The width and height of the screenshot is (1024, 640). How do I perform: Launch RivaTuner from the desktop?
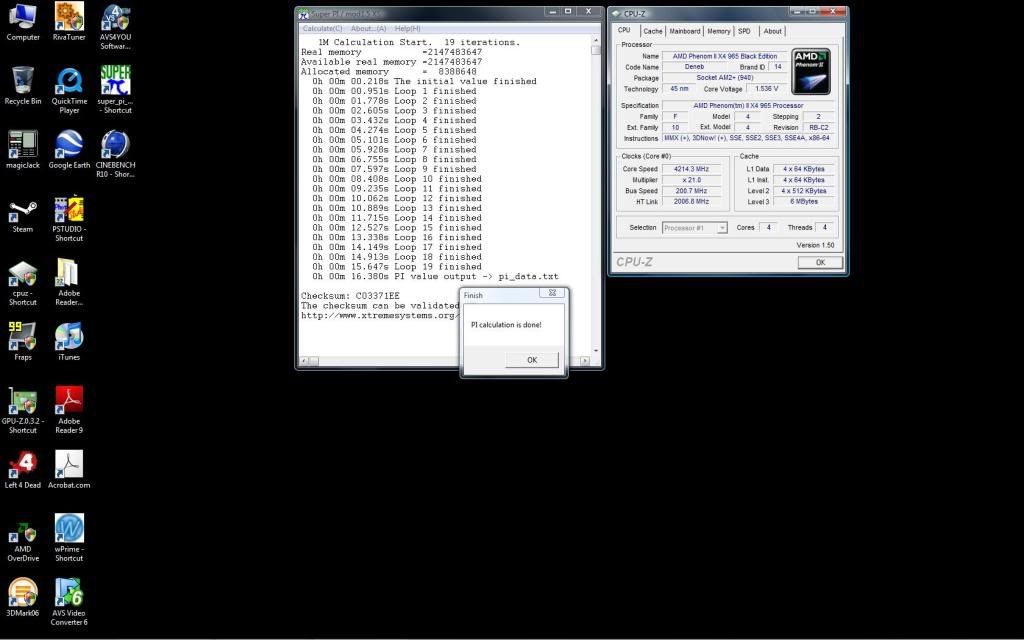pyautogui.click(x=69, y=22)
